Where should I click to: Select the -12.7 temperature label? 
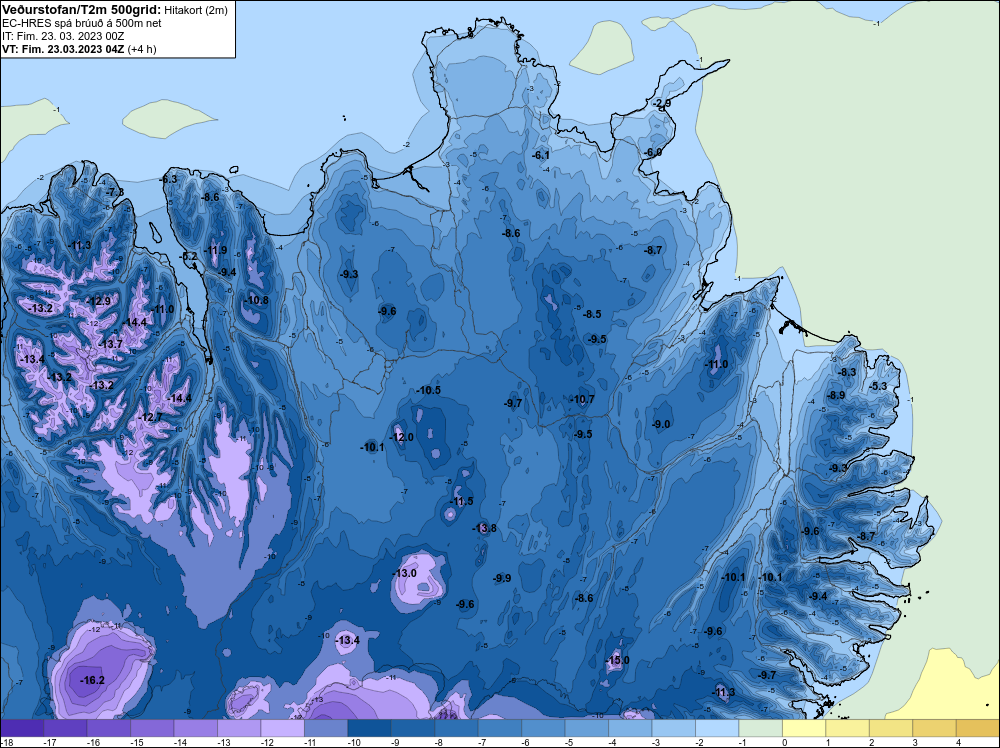[151, 417]
